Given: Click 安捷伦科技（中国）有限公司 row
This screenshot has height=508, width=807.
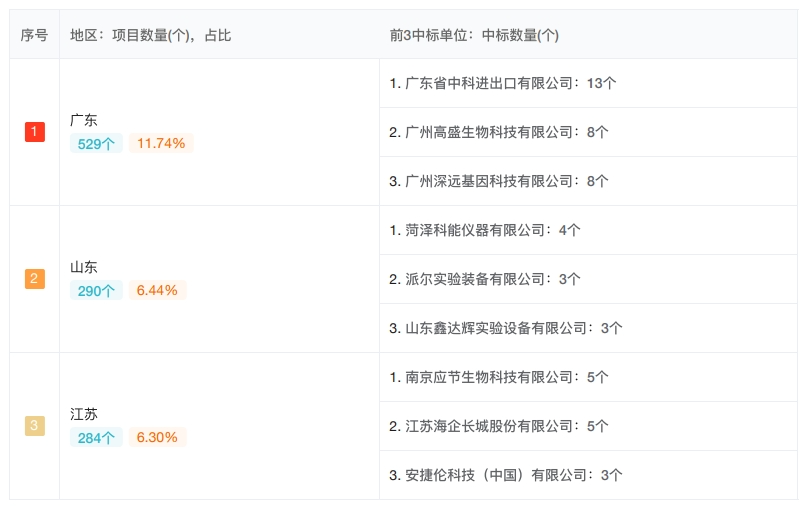Looking at the screenshot, I should [588, 475].
